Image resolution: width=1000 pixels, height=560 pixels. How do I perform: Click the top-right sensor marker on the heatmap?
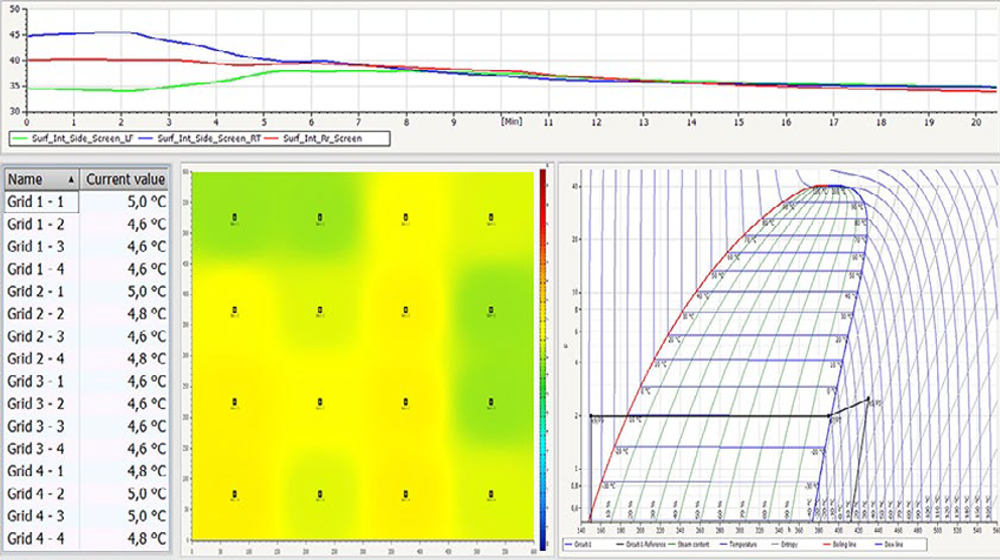tap(491, 218)
